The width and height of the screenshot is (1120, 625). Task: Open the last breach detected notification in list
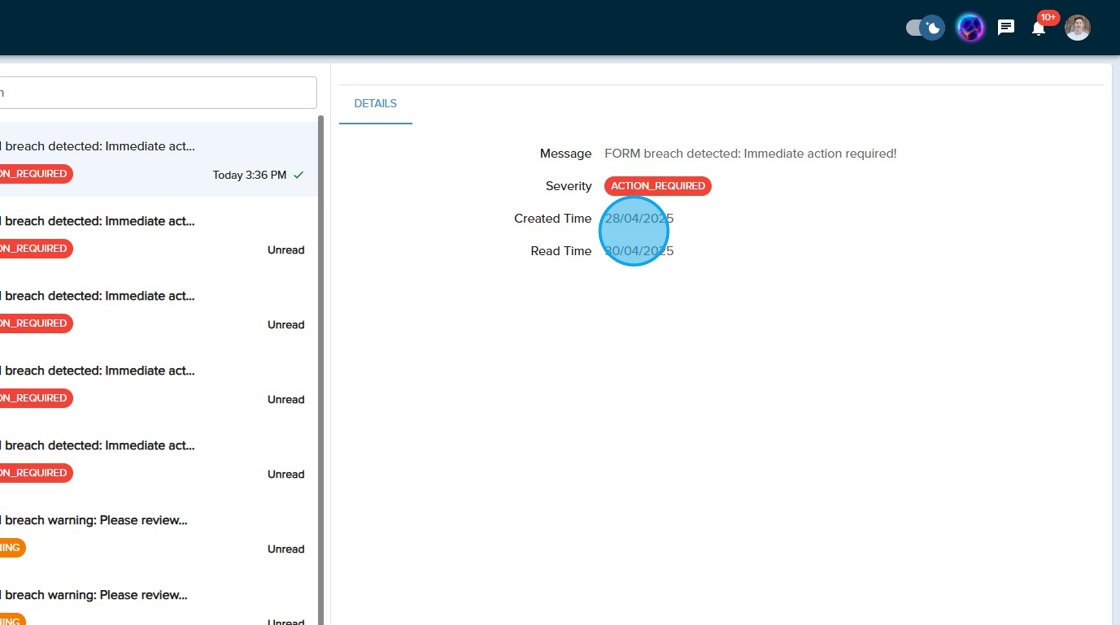click(x=150, y=458)
